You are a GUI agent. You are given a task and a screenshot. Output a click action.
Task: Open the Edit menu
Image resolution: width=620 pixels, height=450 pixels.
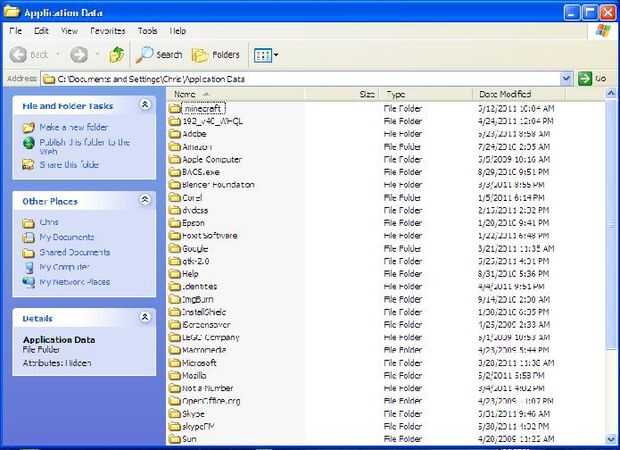click(41, 31)
